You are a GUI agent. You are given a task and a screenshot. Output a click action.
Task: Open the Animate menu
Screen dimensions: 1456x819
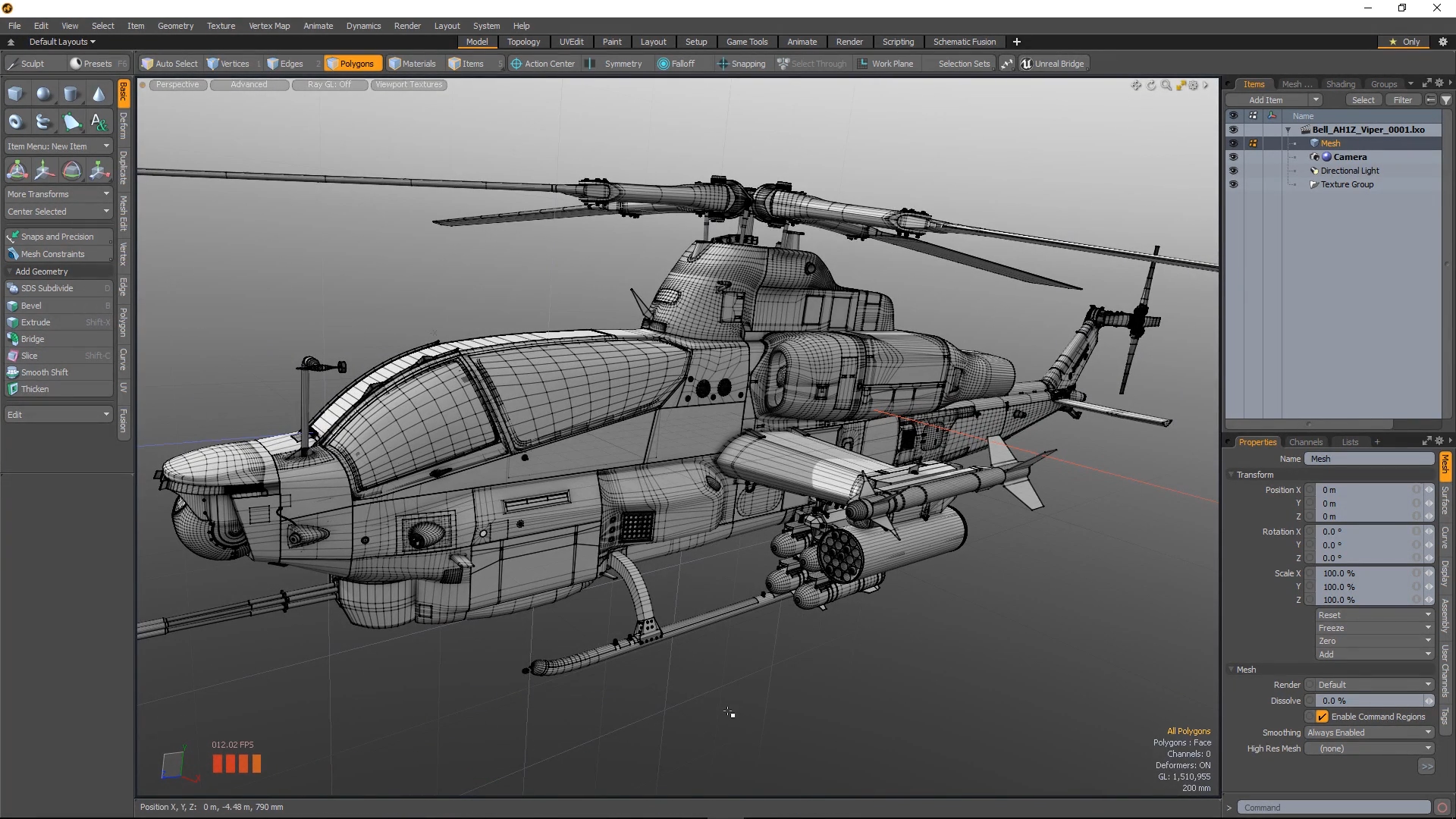[318, 26]
